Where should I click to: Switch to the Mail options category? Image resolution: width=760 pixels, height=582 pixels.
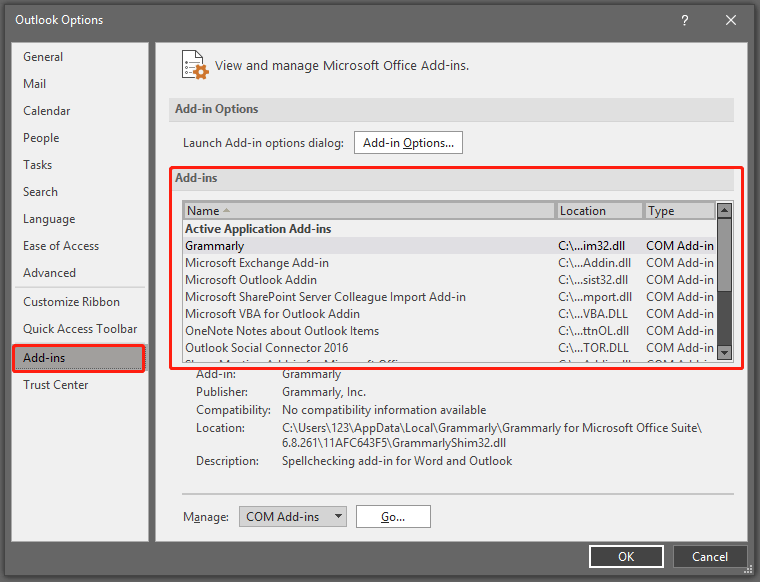[35, 84]
